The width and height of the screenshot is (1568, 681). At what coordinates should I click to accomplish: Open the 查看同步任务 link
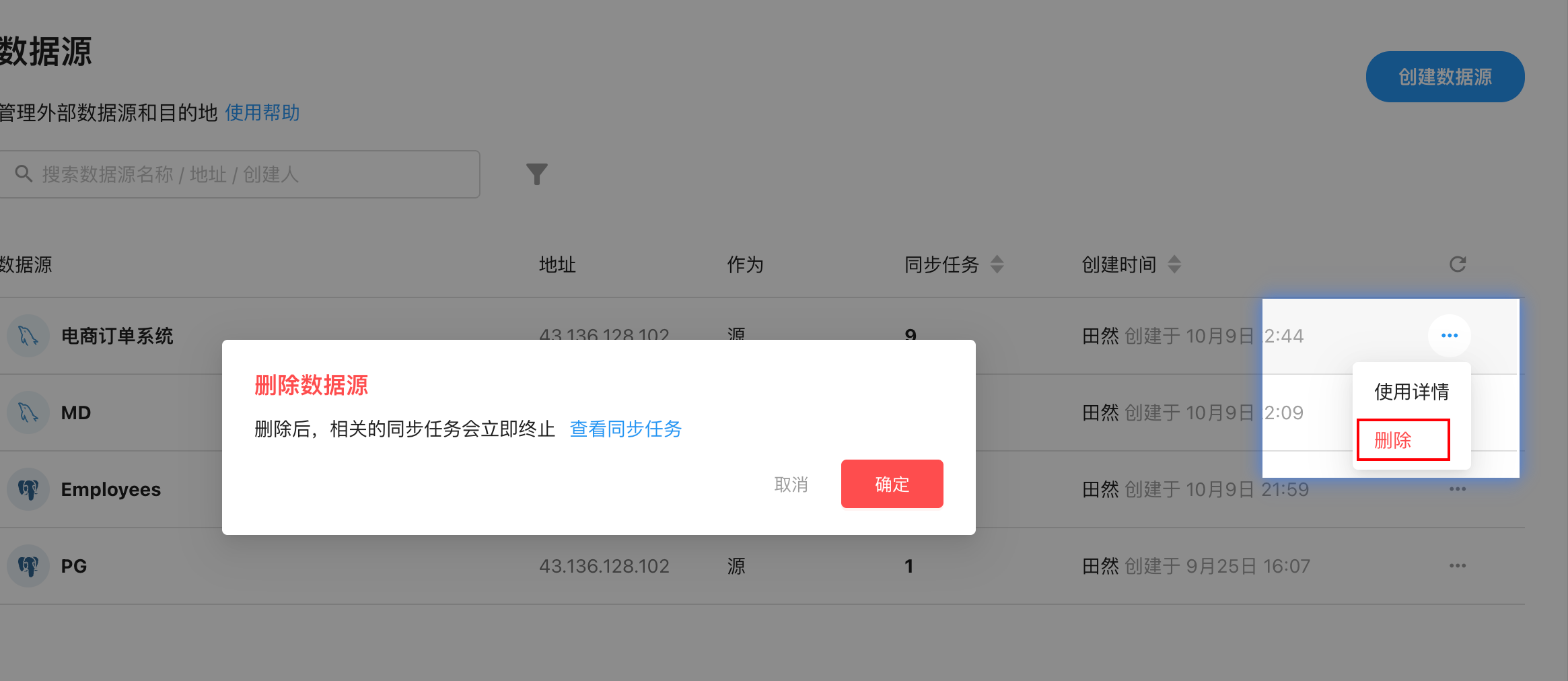point(625,429)
